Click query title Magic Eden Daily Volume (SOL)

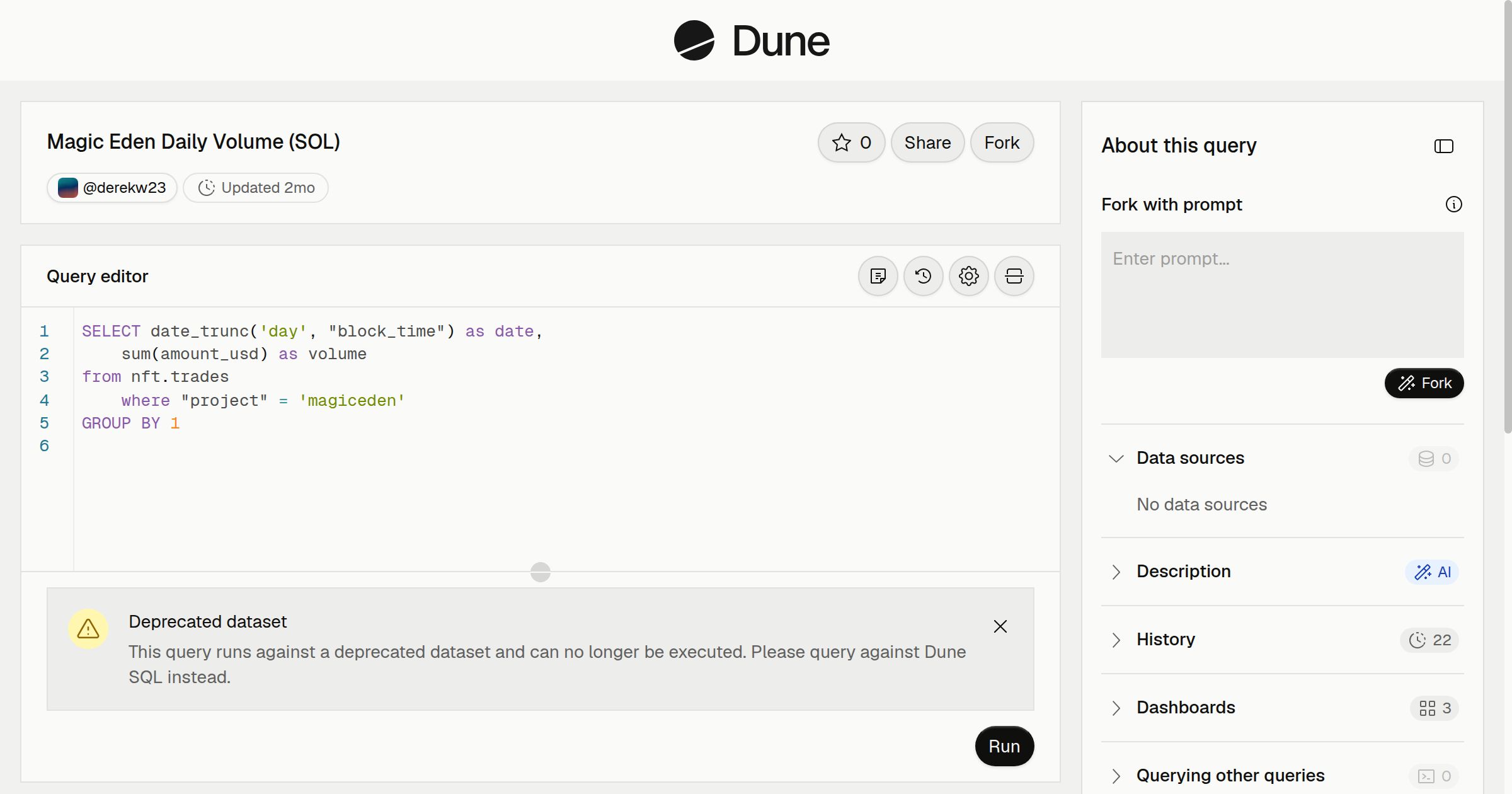point(193,142)
